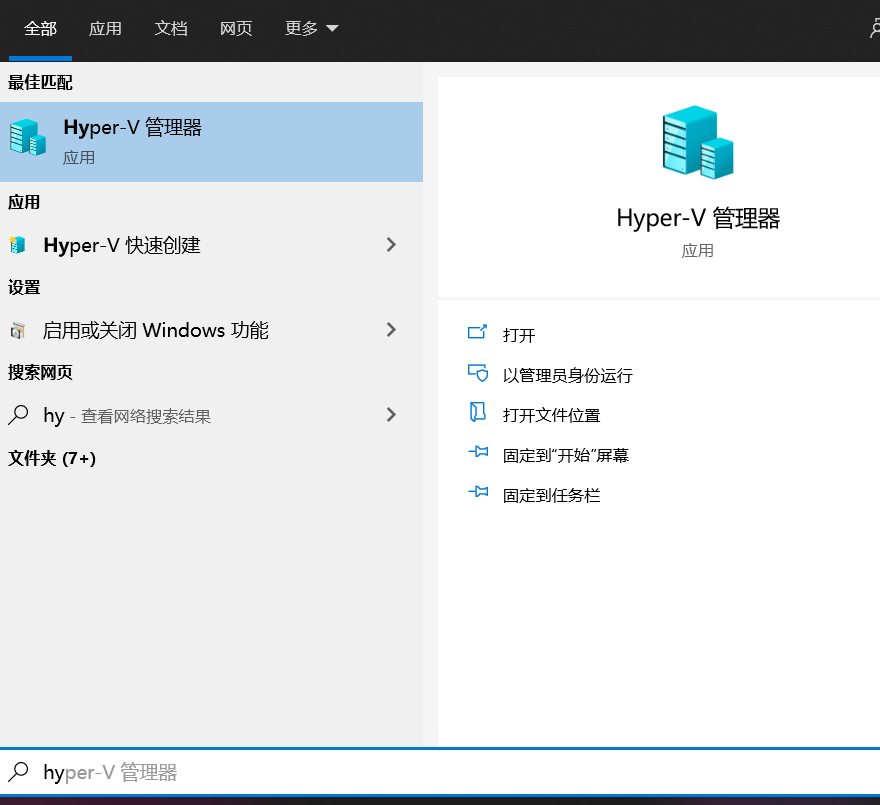
Task: Click the large Hyper-V 管理器 logo in preview pane
Action: [x=698, y=140]
